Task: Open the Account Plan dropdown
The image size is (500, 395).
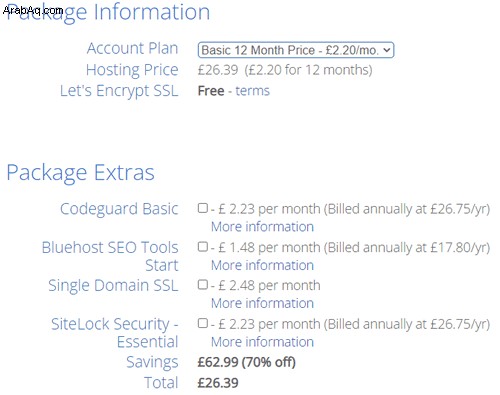Action: [296, 50]
